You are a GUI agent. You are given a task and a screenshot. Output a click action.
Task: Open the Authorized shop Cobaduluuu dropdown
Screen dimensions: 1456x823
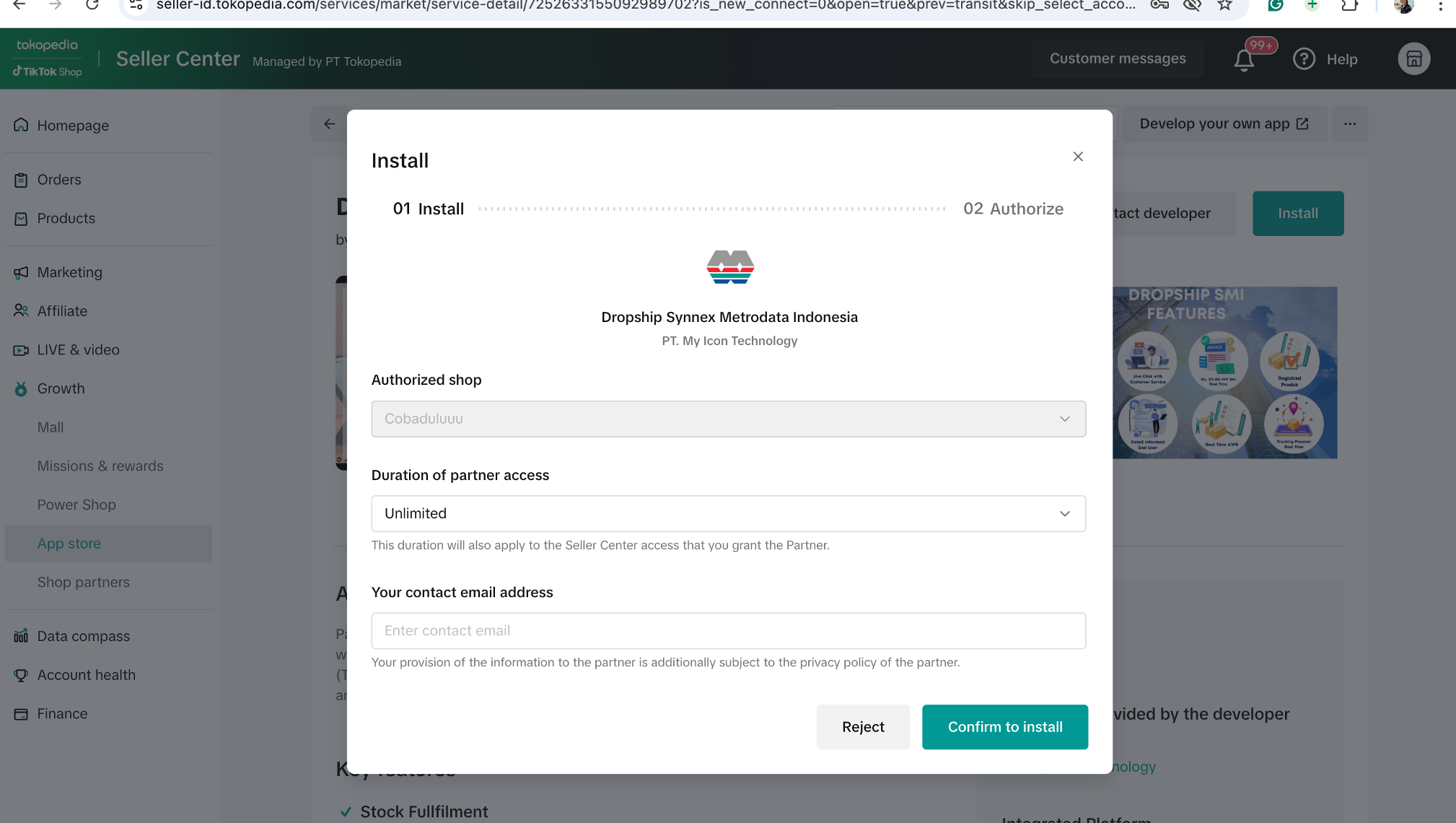(728, 419)
